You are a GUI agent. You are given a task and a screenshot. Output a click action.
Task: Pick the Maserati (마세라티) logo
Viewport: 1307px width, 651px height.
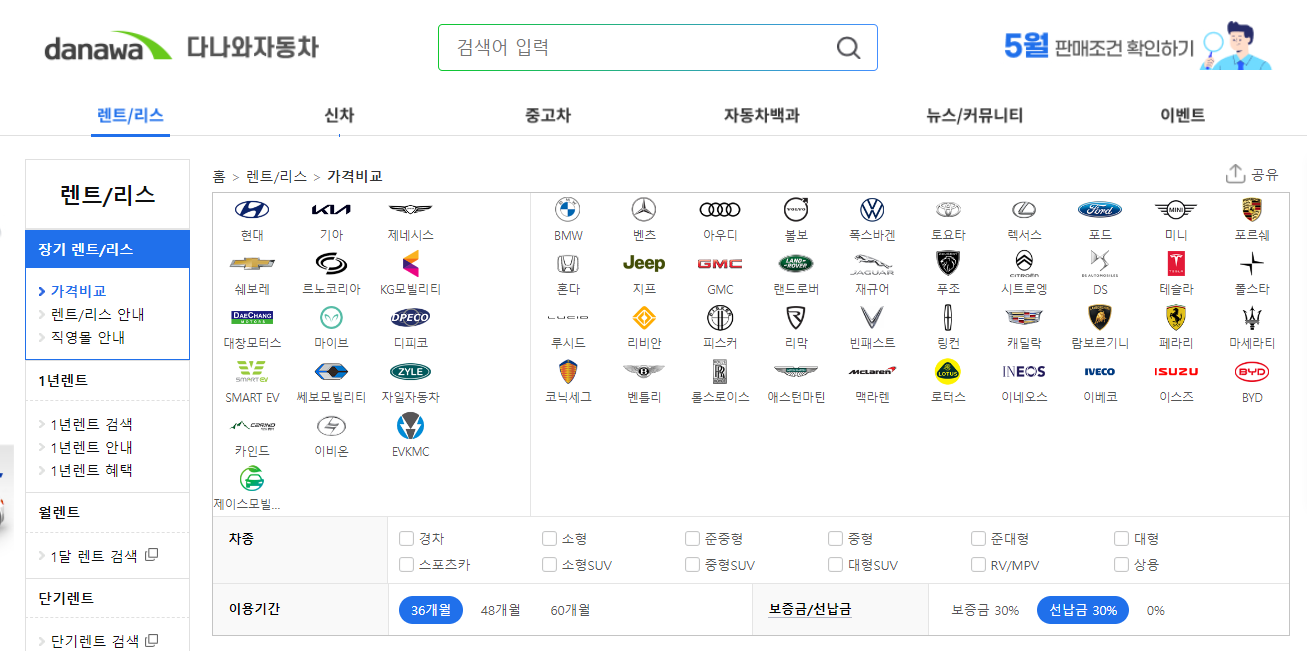pos(1252,317)
